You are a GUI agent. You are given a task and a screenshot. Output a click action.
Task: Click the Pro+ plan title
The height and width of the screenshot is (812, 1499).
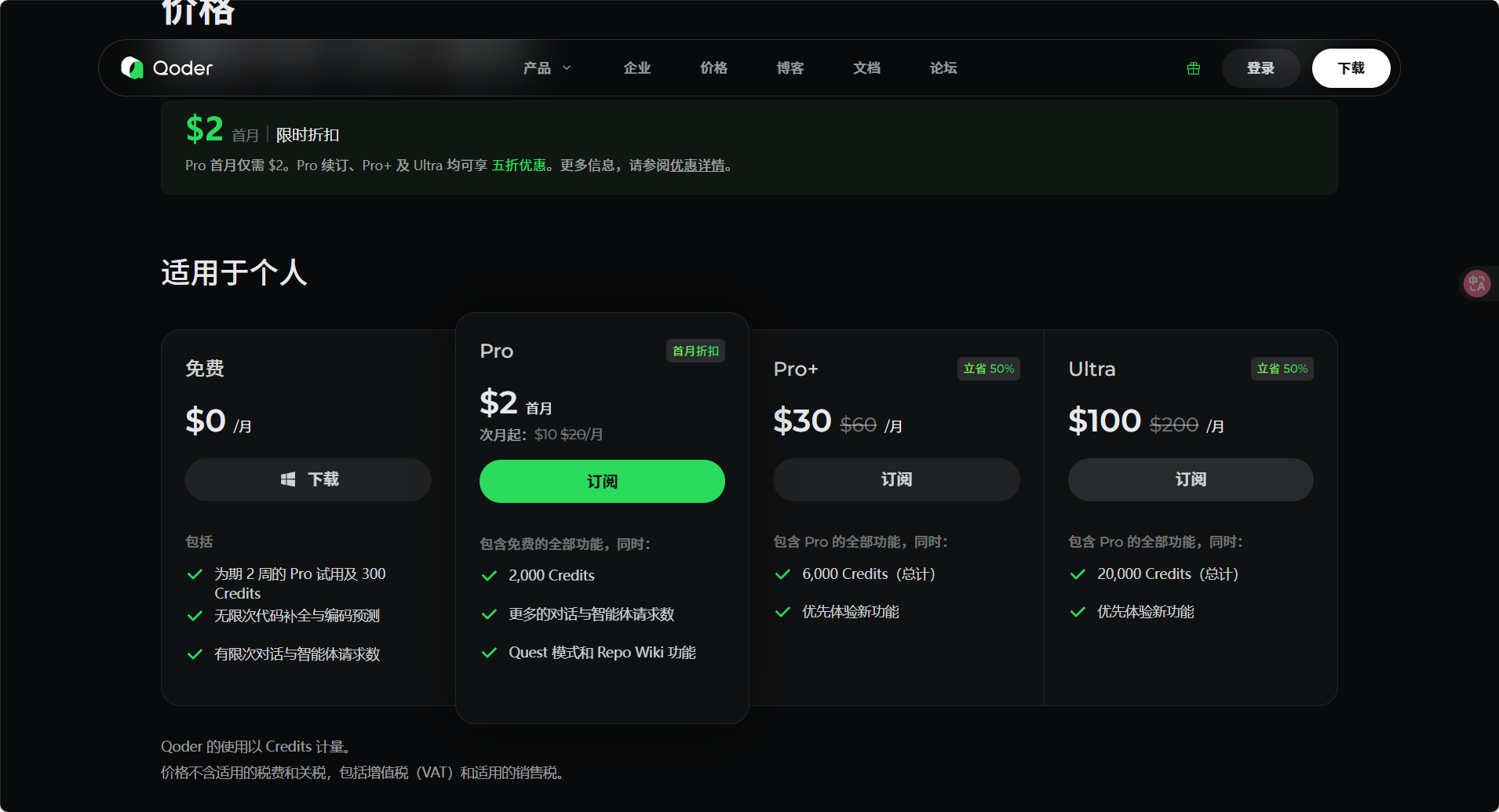(x=796, y=369)
